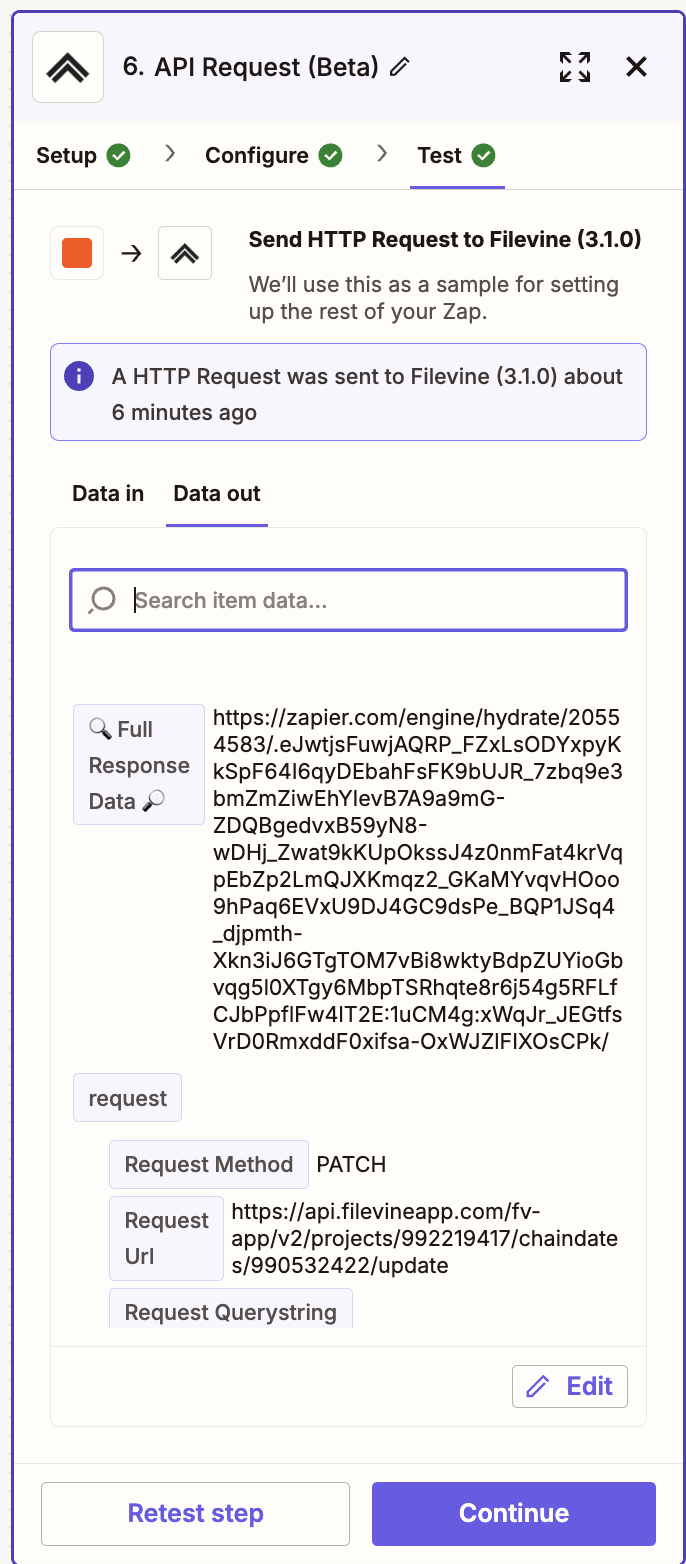Image resolution: width=686 pixels, height=1564 pixels.
Task: Click the orange trigger app icon
Action: [77, 253]
